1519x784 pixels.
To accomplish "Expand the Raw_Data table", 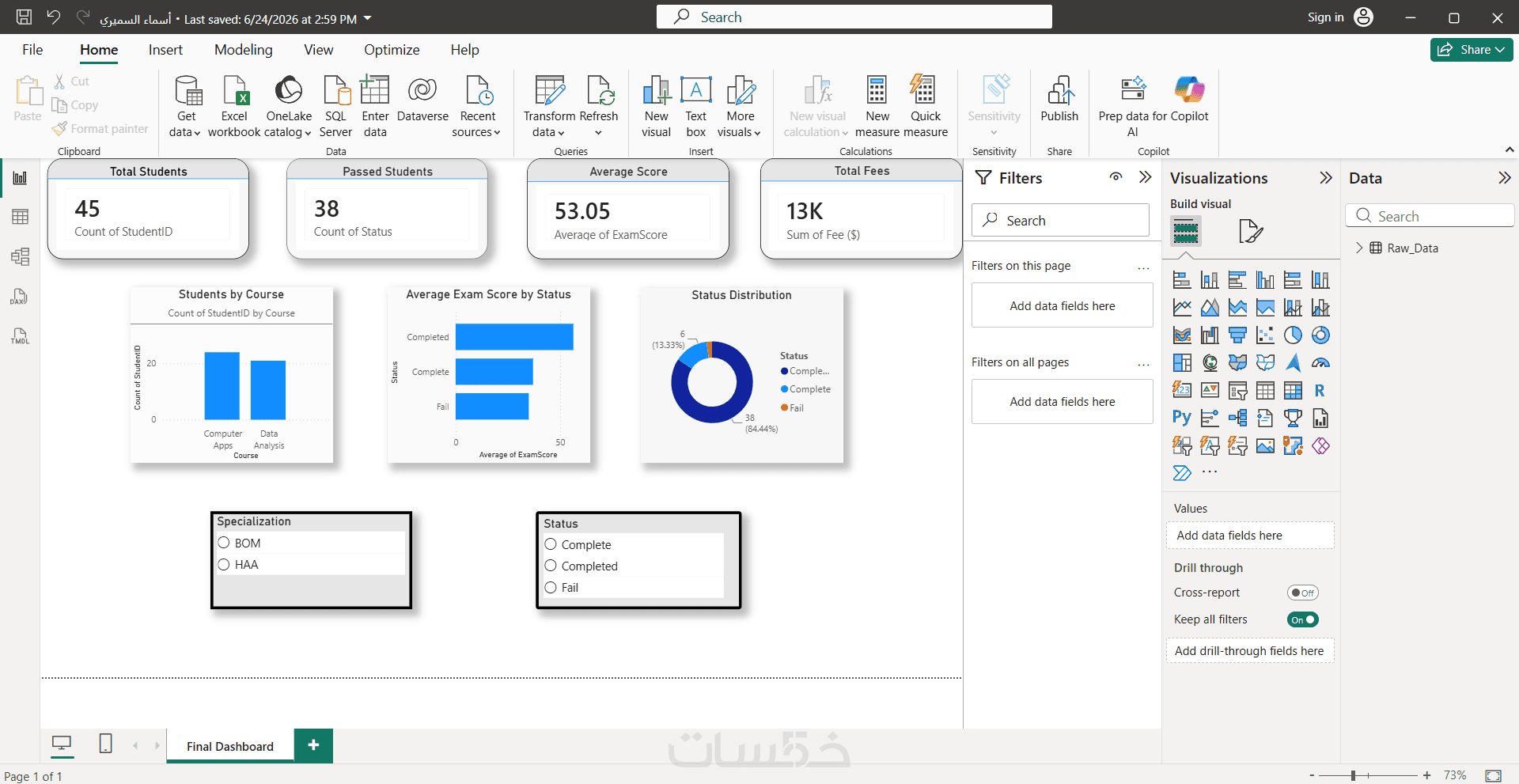I will [1359, 248].
